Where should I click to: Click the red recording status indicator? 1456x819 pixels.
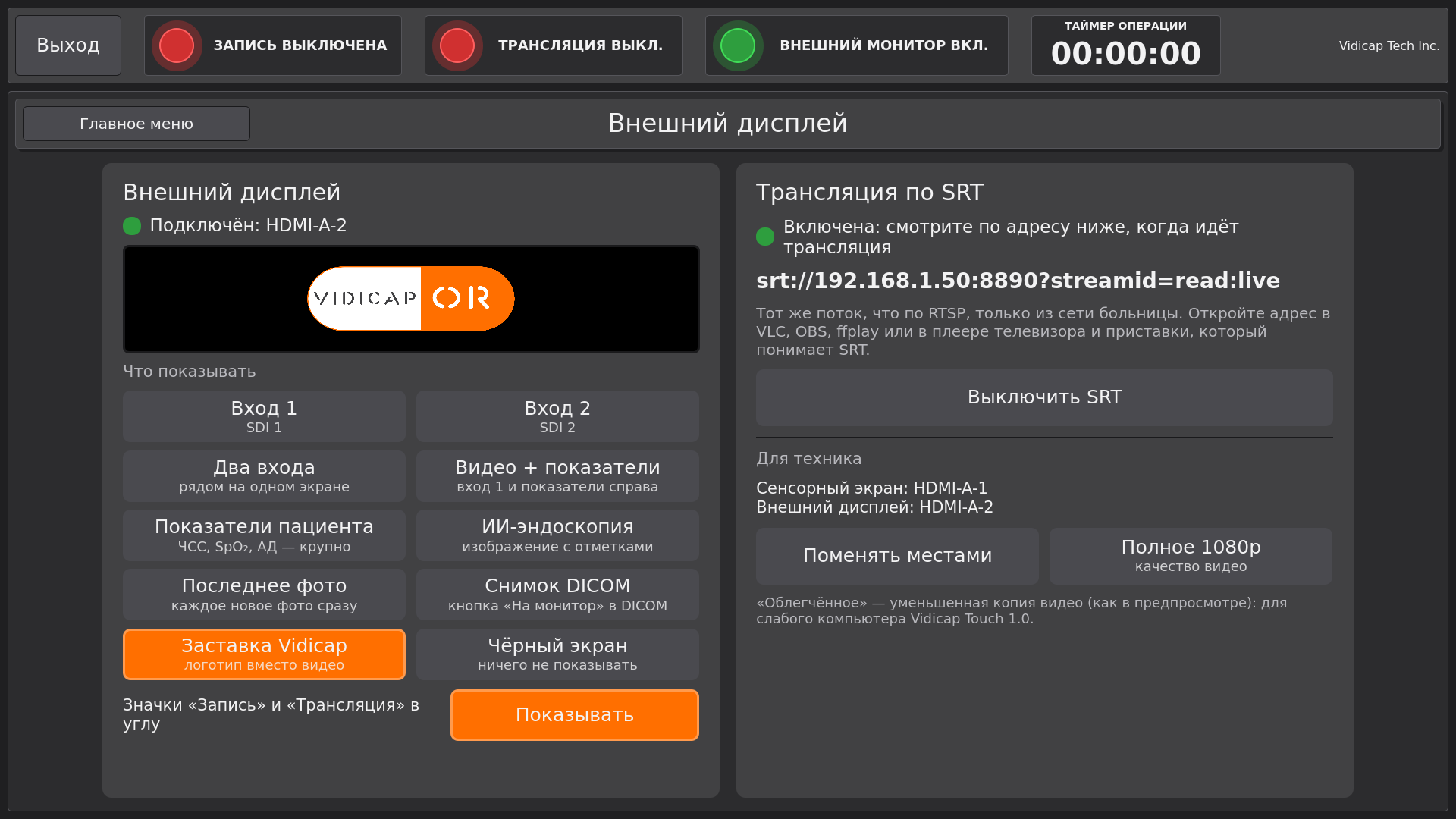click(x=177, y=45)
